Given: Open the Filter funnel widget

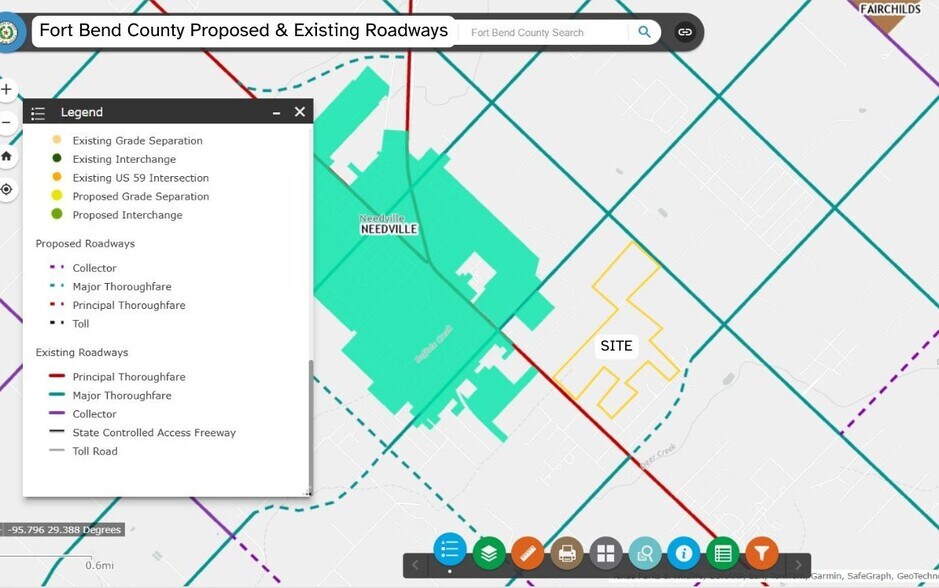Looking at the screenshot, I should point(762,553).
